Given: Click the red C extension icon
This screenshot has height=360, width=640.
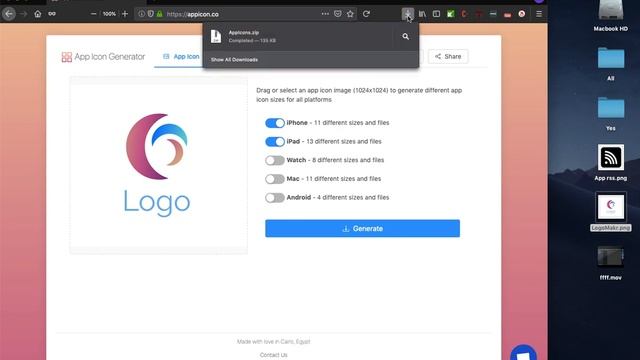Looking at the screenshot, I should 464,14.
